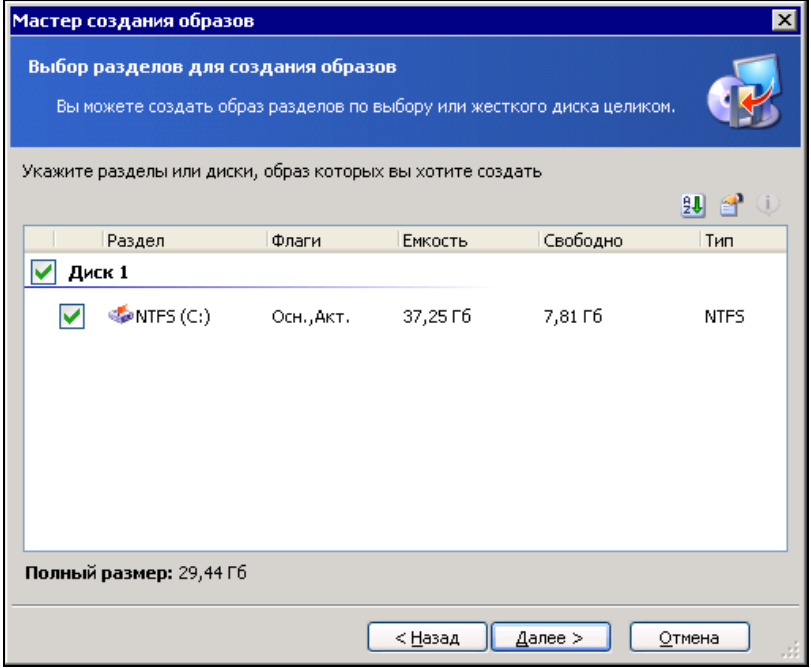Sort by the Раздел column header
Screen dimensions: 811x668
tap(185, 240)
